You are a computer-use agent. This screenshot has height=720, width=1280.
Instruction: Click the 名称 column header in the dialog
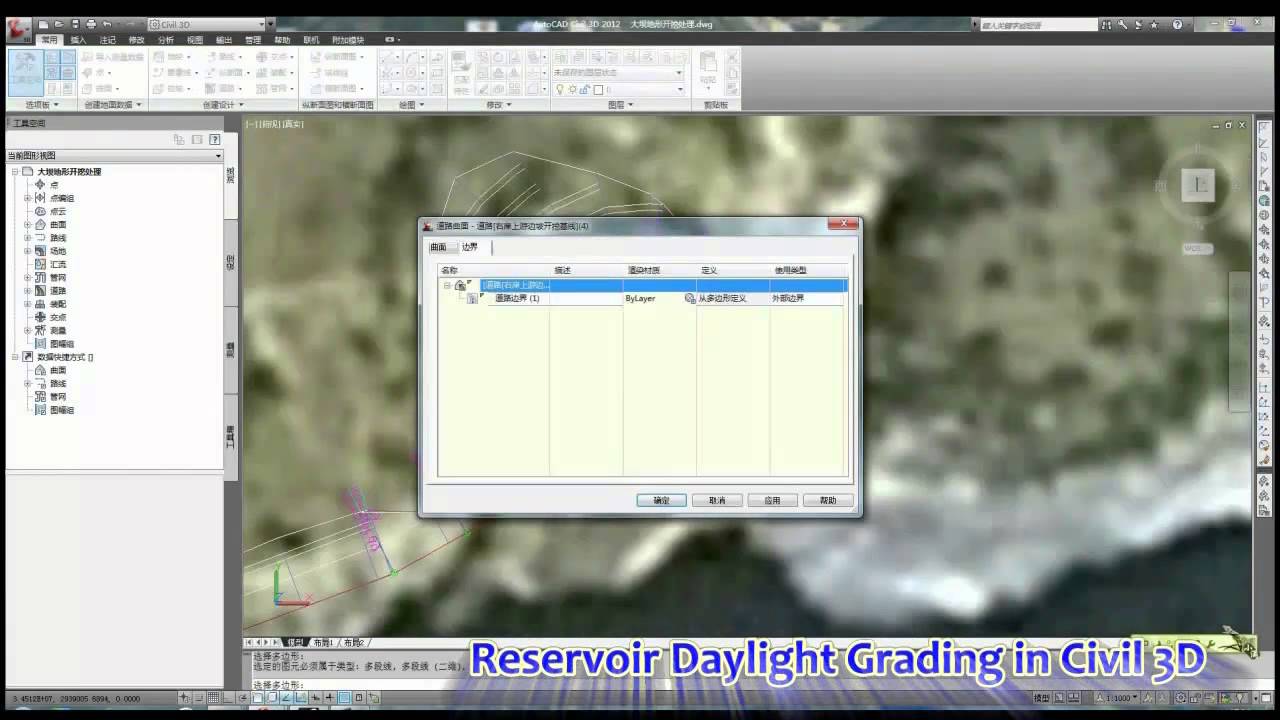click(x=449, y=270)
